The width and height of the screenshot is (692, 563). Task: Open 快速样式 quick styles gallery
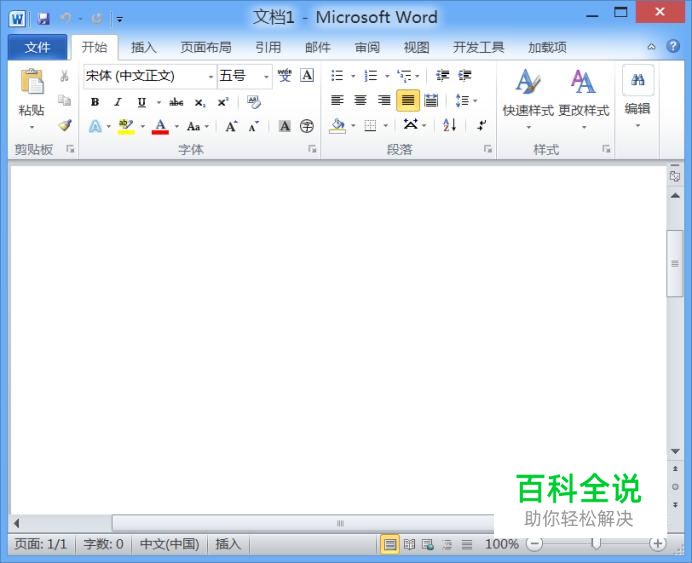[528, 98]
